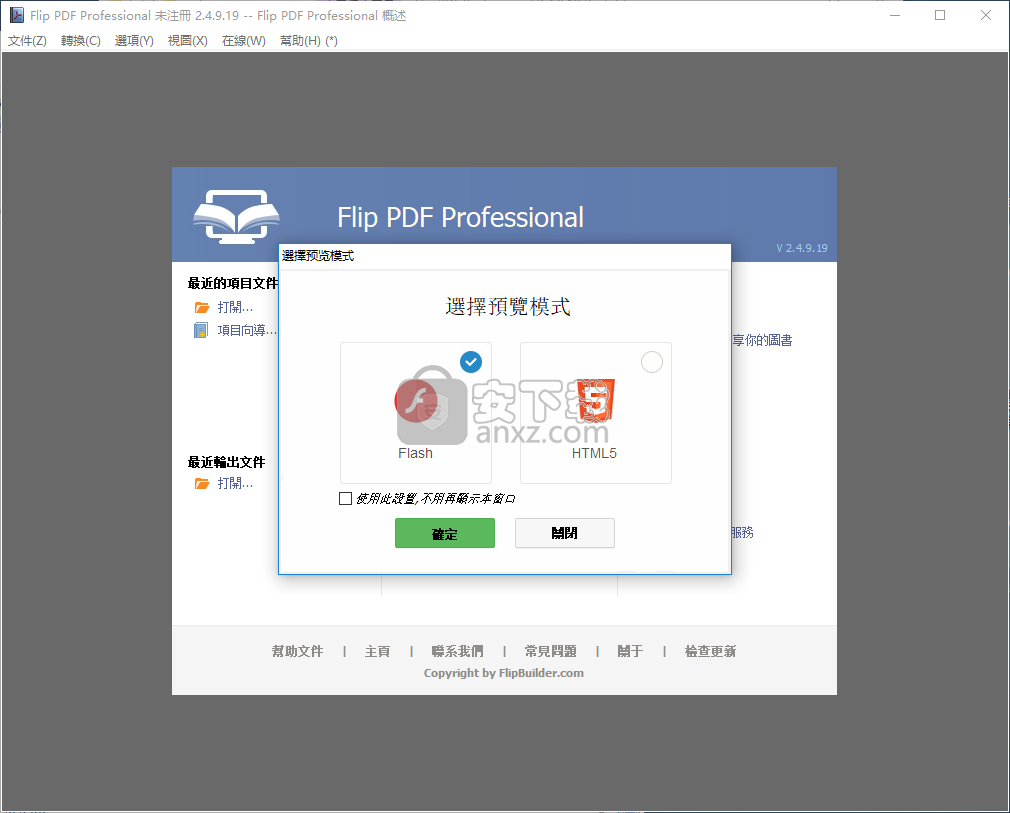Click the V 2.4.9.19 version text
Image resolution: width=1010 pixels, height=813 pixels.
pyautogui.click(x=801, y=248)
